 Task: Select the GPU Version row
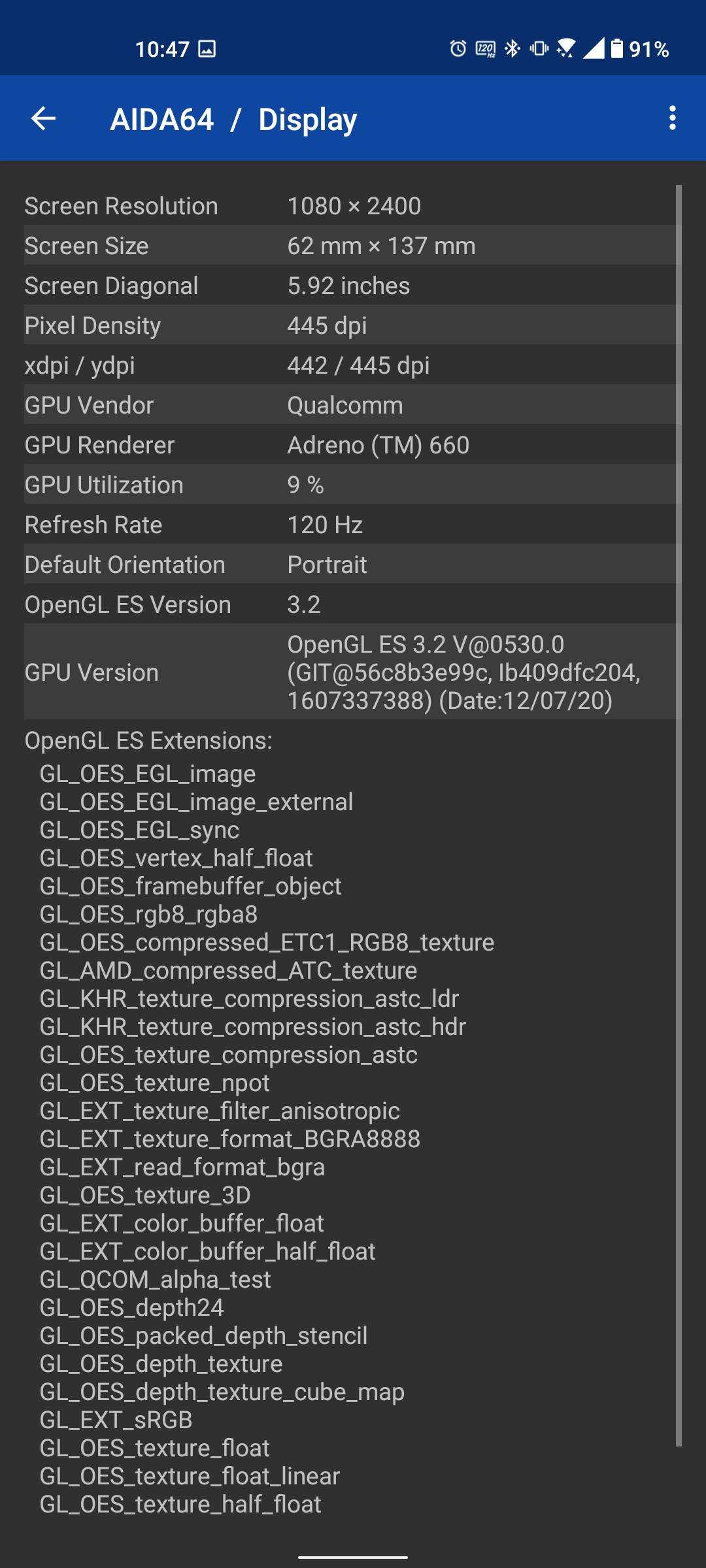[352, 672]
